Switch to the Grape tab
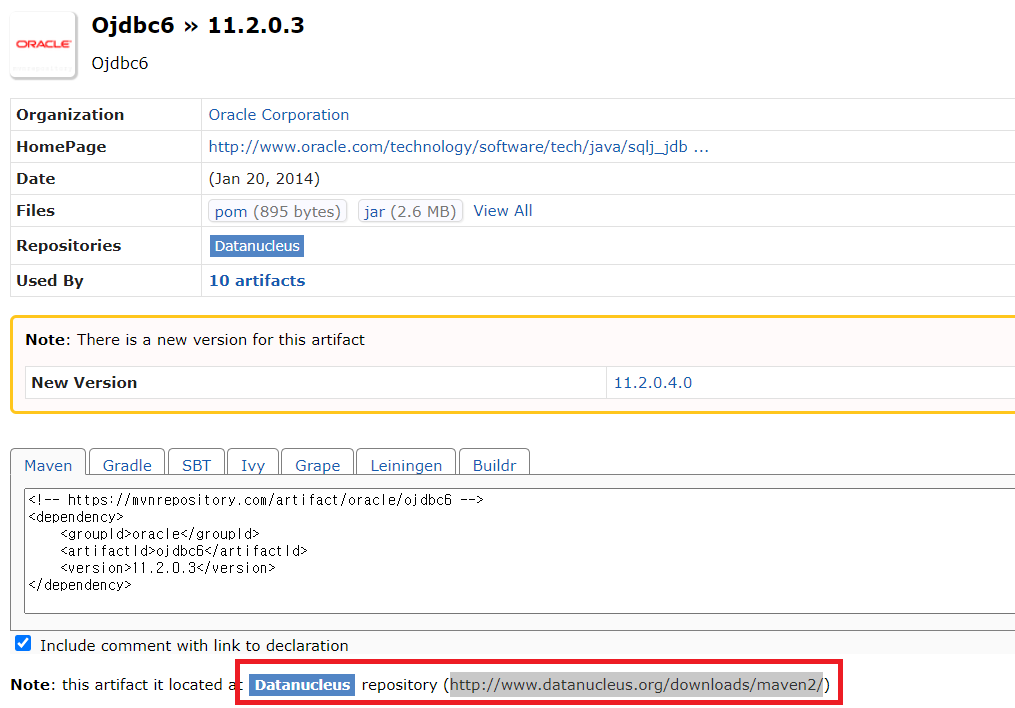The width and height of the screenshot is (1015, 708). coord(317,465)
